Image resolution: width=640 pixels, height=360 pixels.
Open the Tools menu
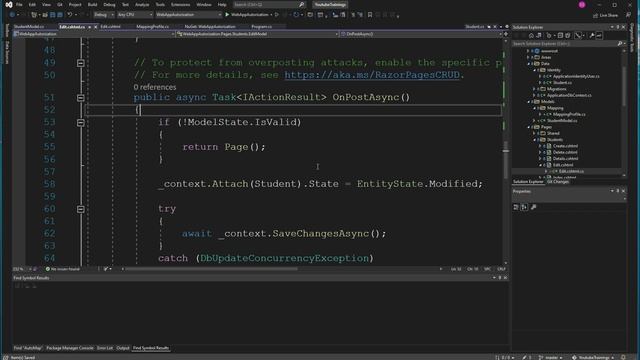[x=160, y=4]
